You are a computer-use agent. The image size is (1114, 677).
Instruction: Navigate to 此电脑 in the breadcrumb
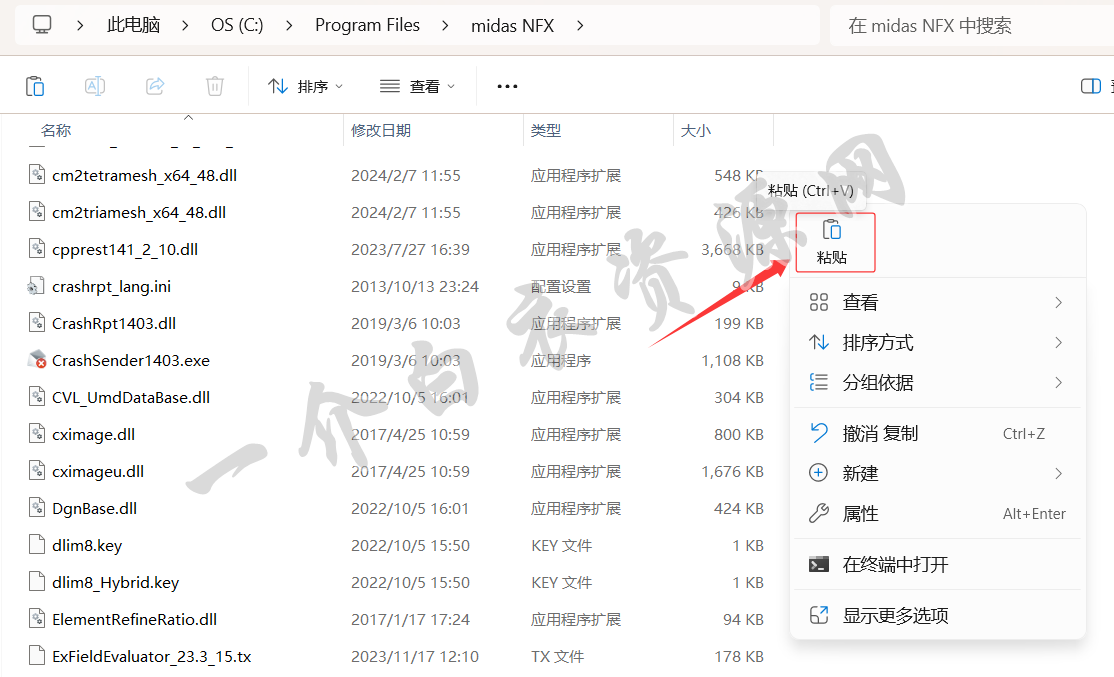[x=134, y=25]
